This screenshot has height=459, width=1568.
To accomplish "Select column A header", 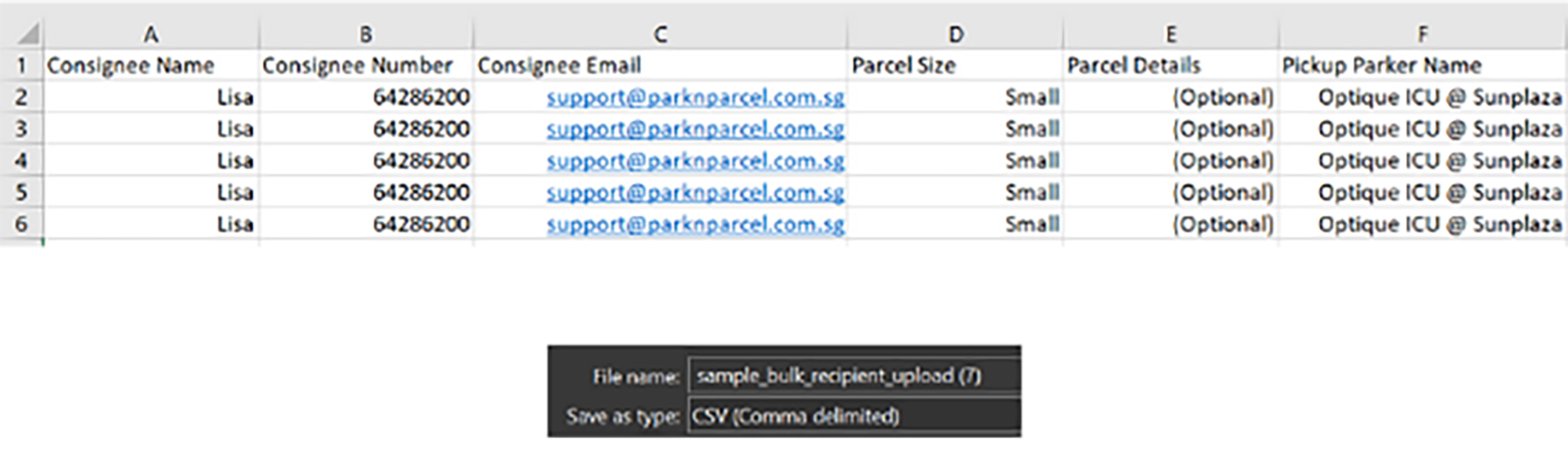I will [x=151, y=35].
